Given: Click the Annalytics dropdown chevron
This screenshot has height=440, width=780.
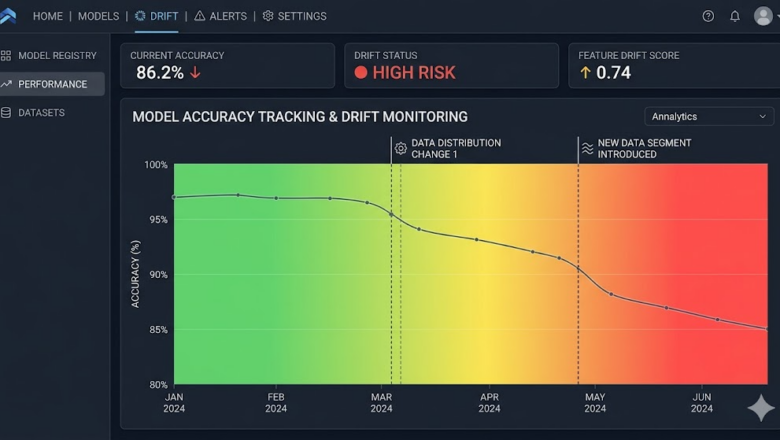Looking at the screenshot, I should click(x=763, y=116).
